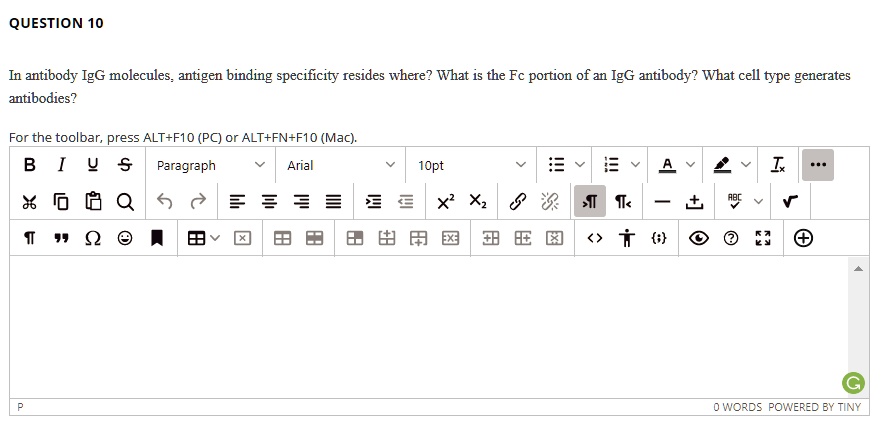
Task: Toggle italic formatting
Action: tap(61, 165)
